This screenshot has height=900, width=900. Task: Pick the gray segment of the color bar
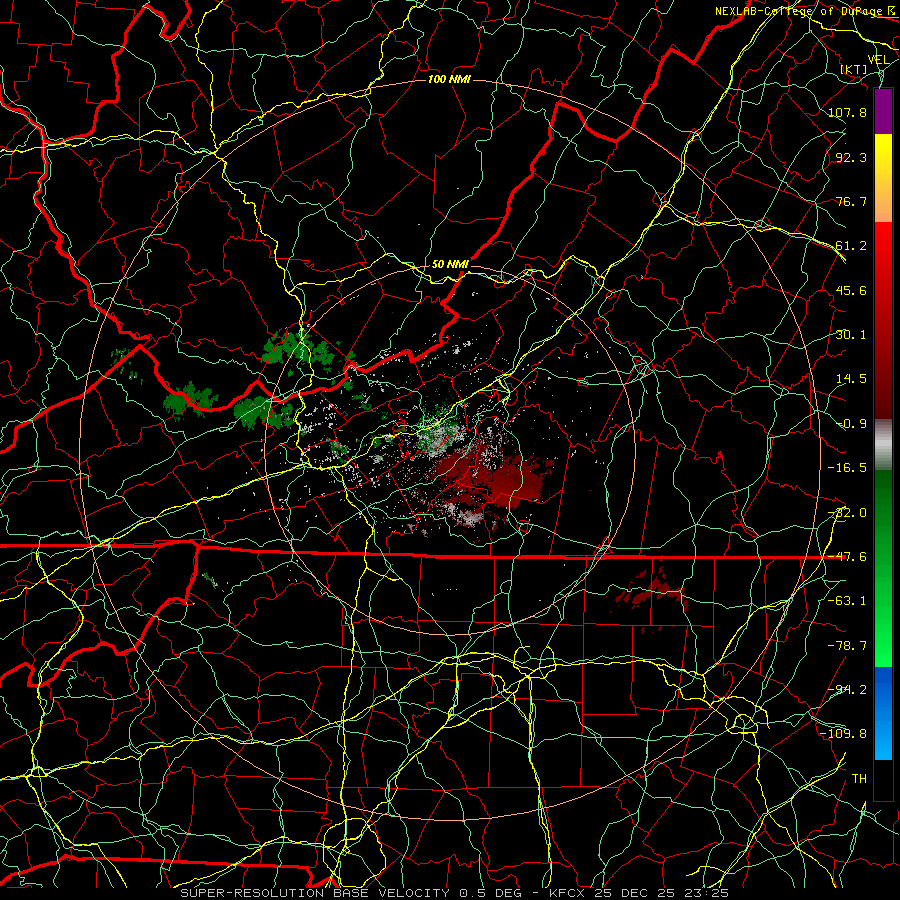pyautogui.click(x=883, y=445)
